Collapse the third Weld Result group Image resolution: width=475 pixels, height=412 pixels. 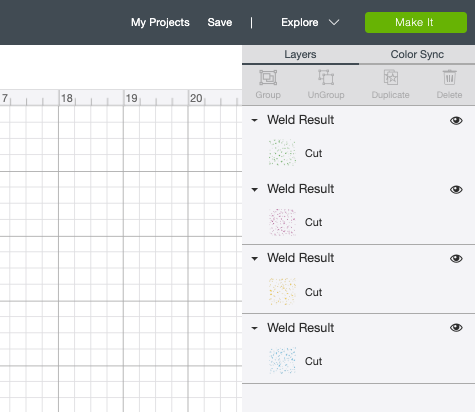tap(255, 259)
